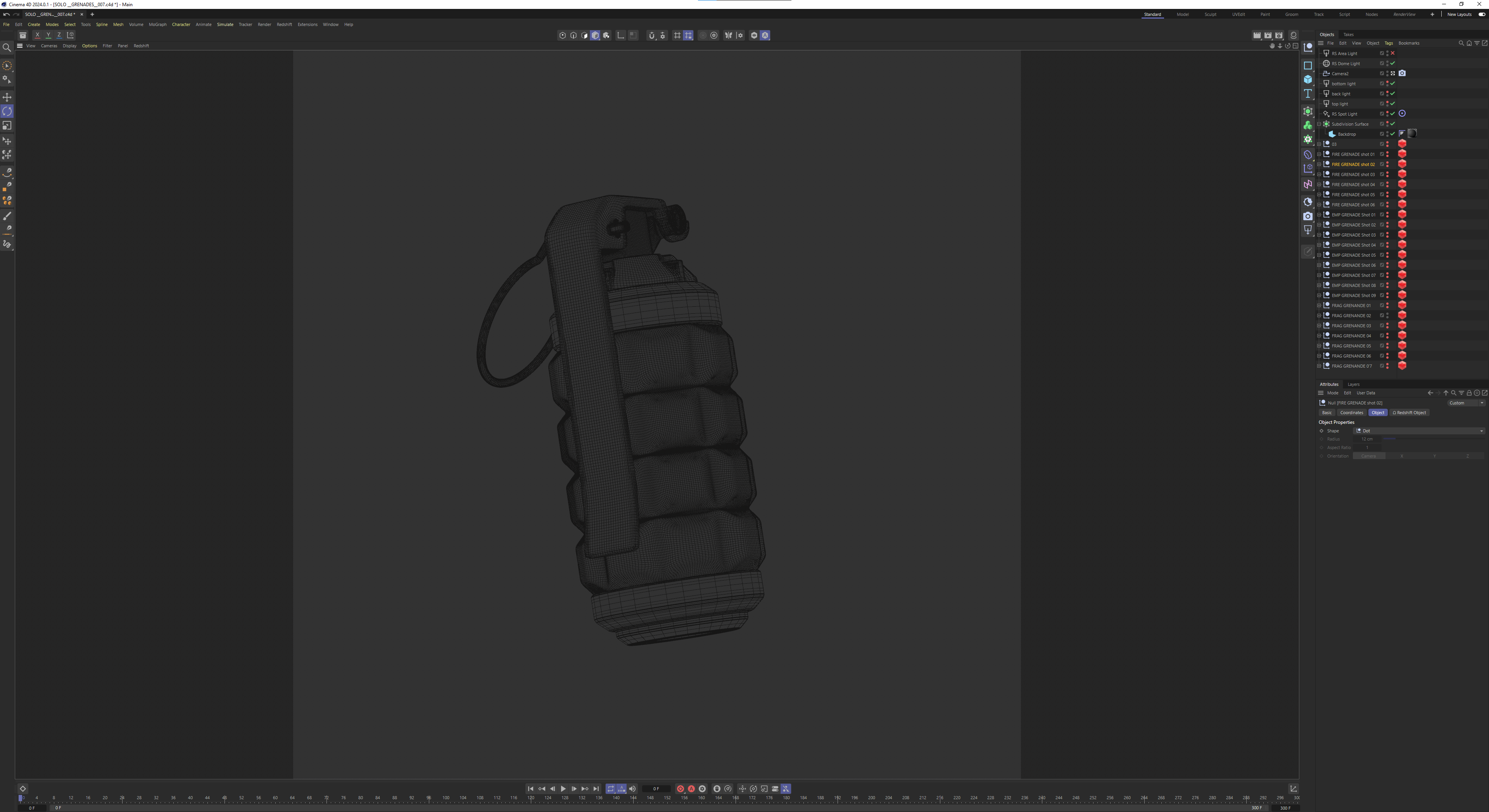Click the Camera object palette icon

(x=1308, y=216)
